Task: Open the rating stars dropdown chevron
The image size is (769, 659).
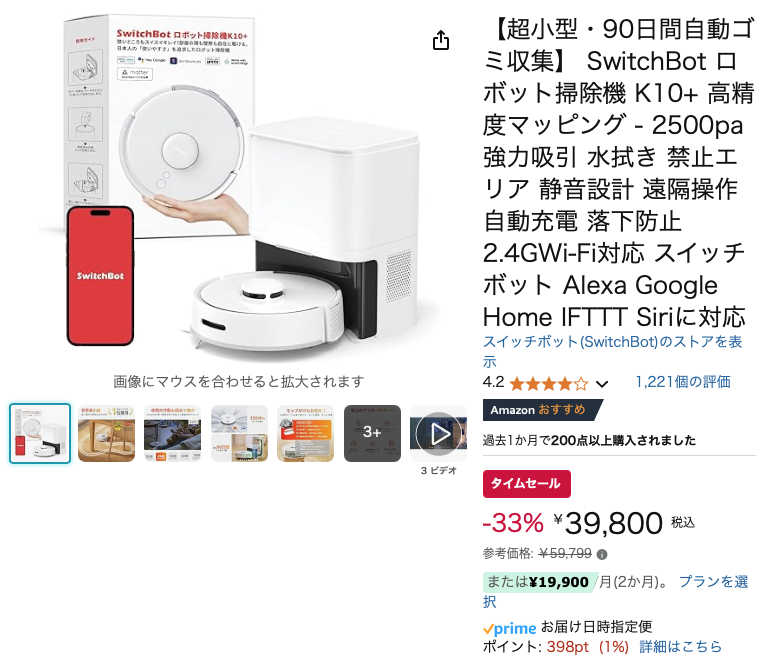Action: 602,384
